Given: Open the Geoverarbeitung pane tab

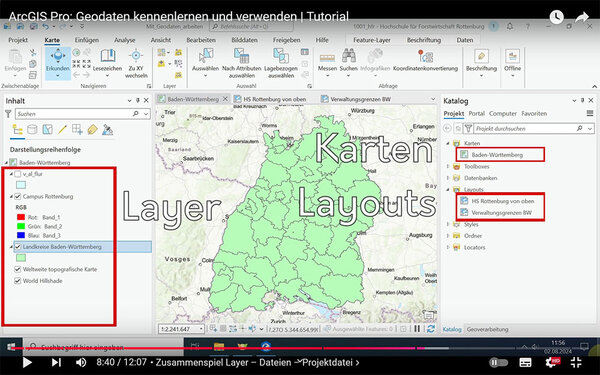Looking at the screenshot, I should click(x=487, y=329).
